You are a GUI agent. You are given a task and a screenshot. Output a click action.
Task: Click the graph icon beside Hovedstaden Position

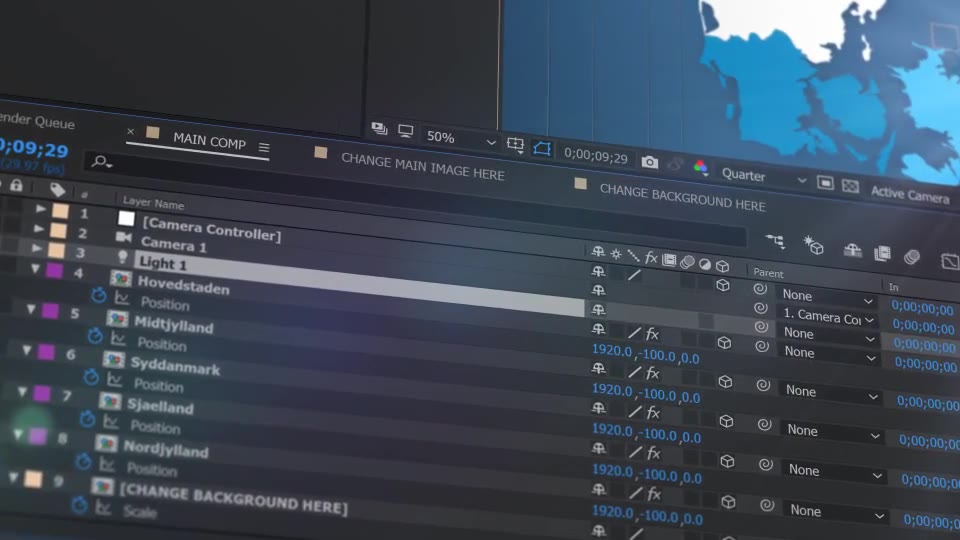click(x=122, y=299)
